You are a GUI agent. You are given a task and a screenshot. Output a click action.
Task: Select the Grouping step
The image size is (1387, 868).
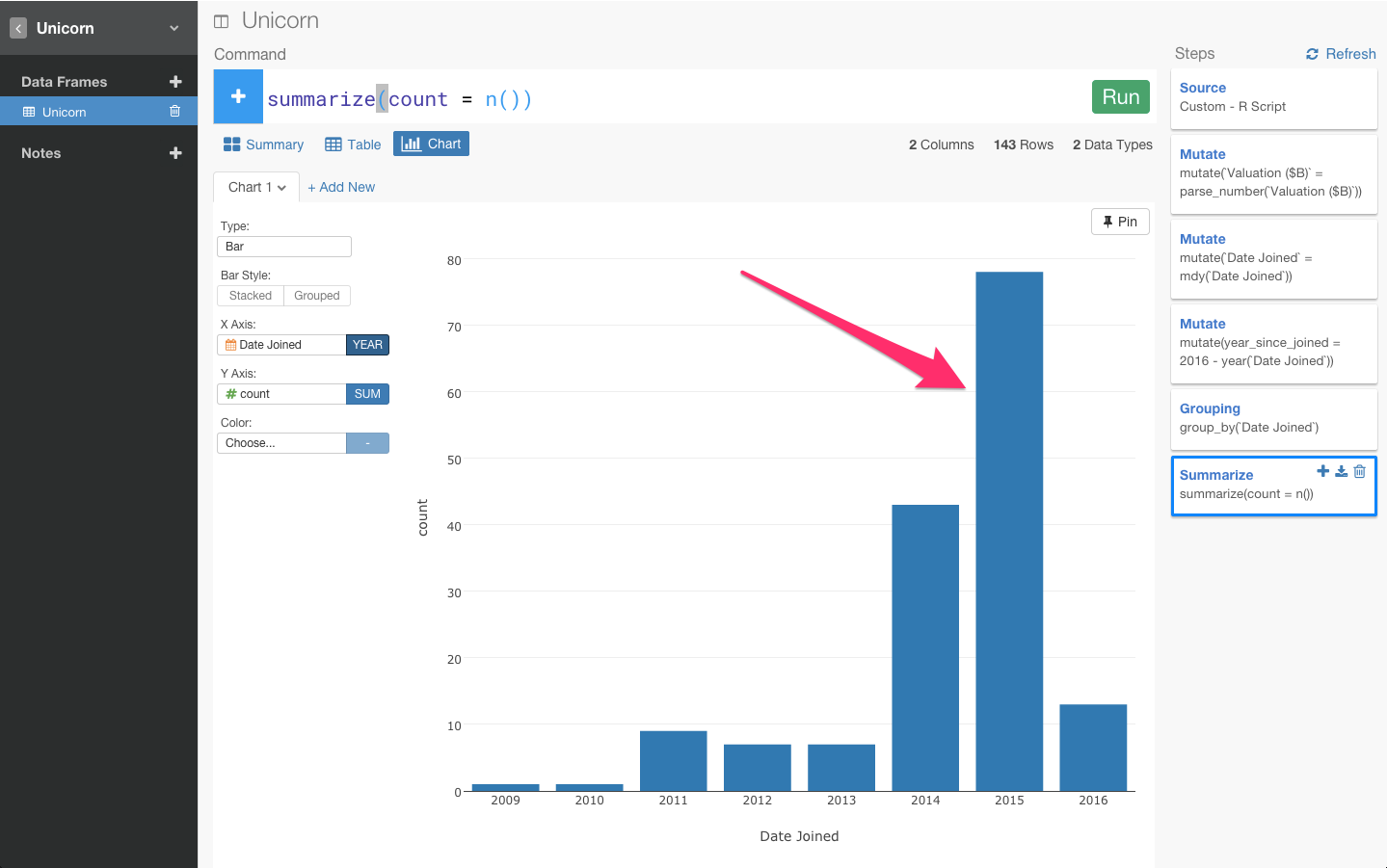pyautogui.click(x=1274, y=419)
